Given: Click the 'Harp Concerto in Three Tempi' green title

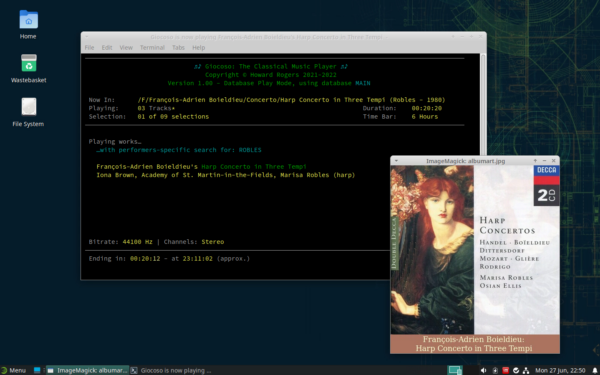Looking at the screenshot, I should pyautogui.click(x=254, y=166).
